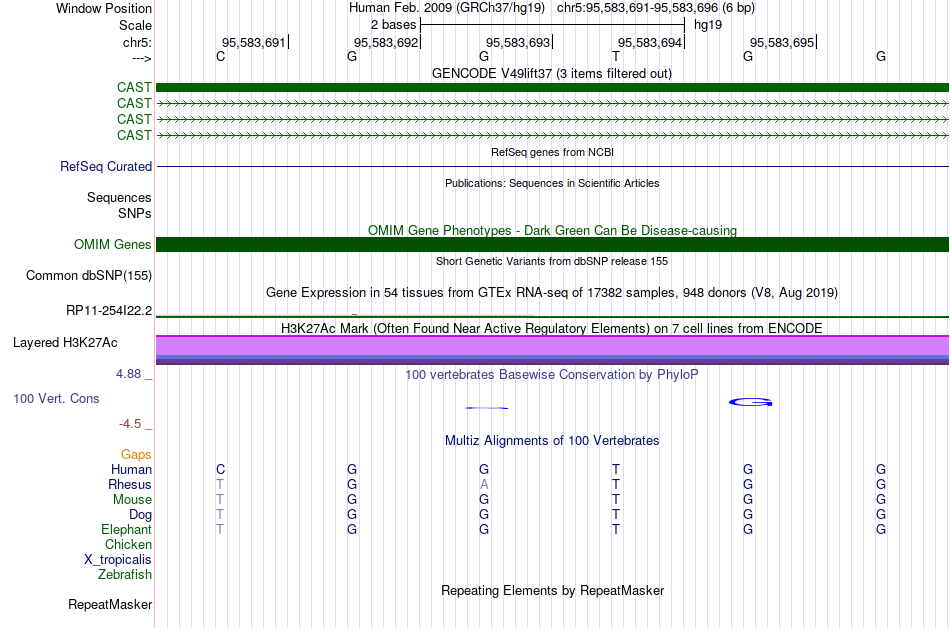This screenshot has height=628, width=950.
Task: Click the Human species label
Action: (131, 469)
